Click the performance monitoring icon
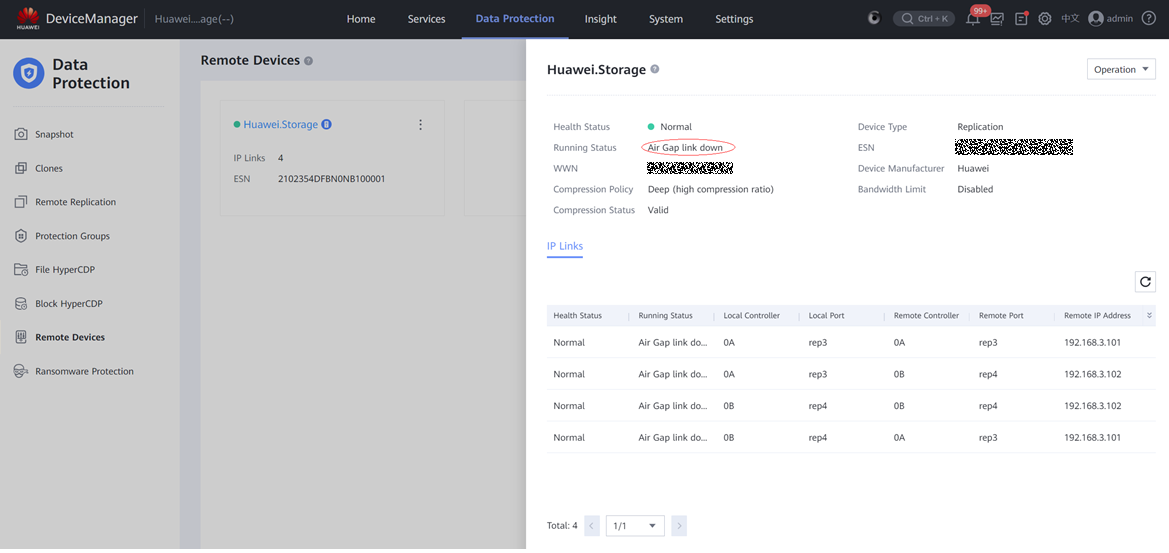 point(997,19)
